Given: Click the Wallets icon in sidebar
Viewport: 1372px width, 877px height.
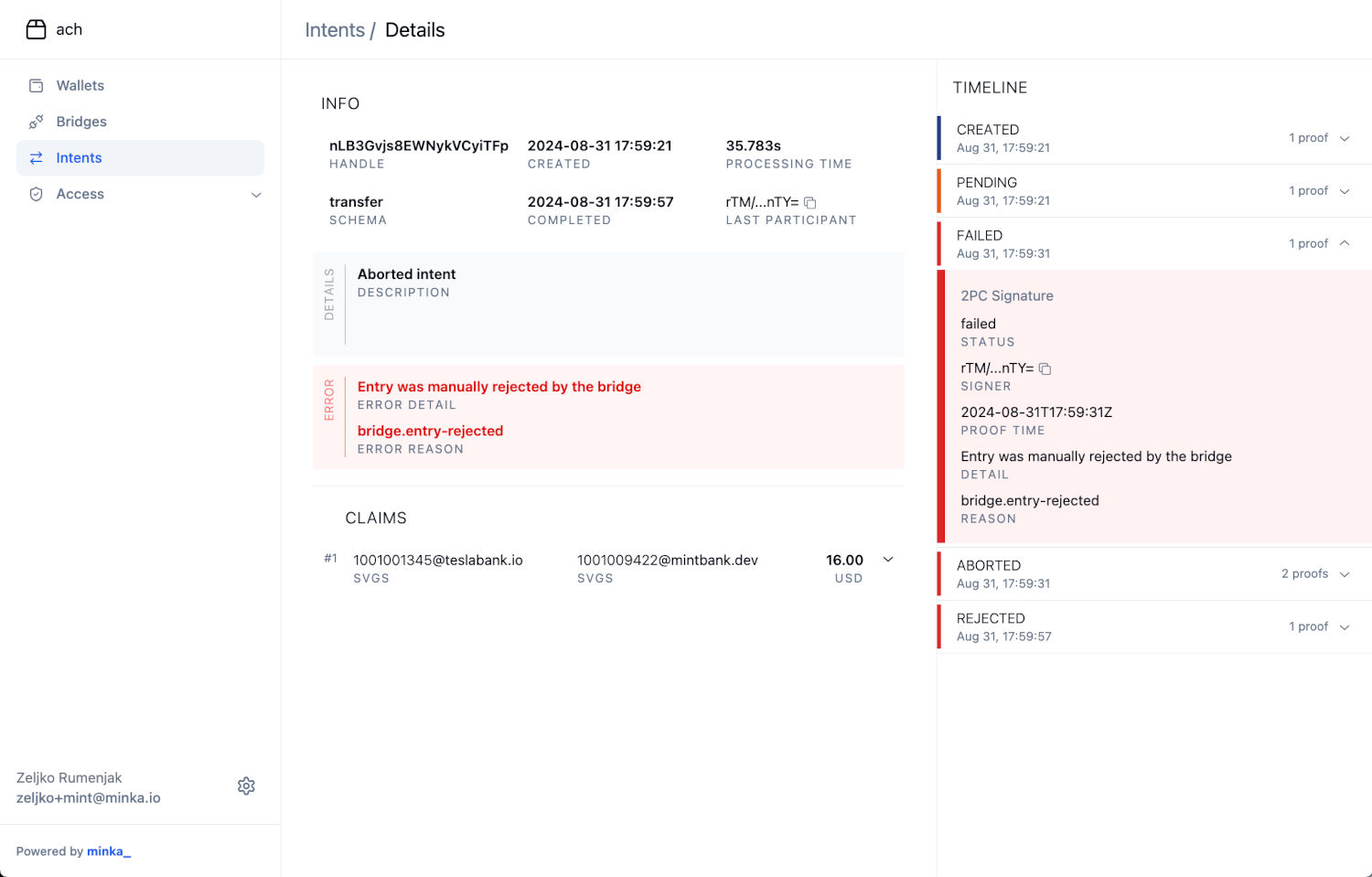Looking at the screenshot, I should click(37, 86).
